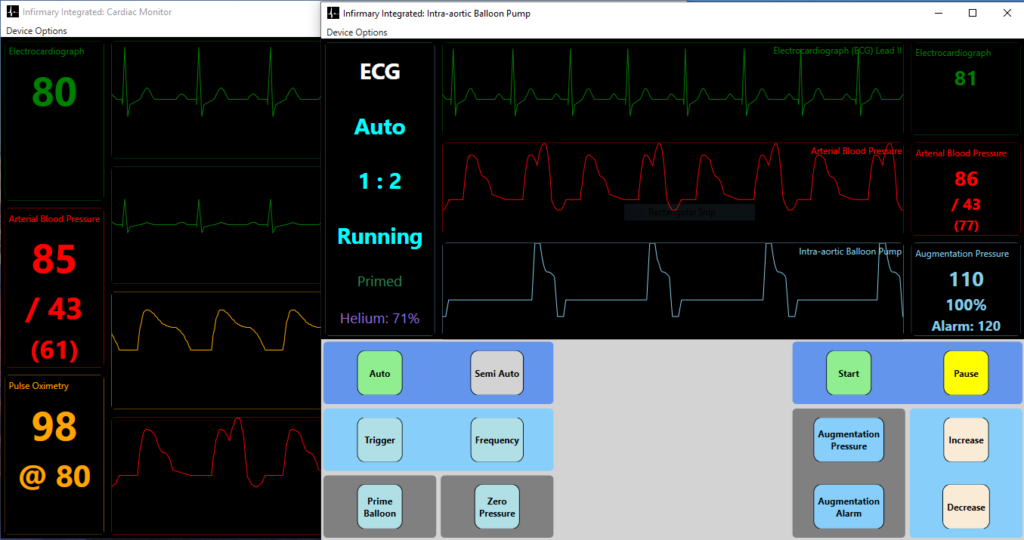Click the top ECG tracing in Cardiac Monitor
The image size is (1024, 540).
click(216, 99)
